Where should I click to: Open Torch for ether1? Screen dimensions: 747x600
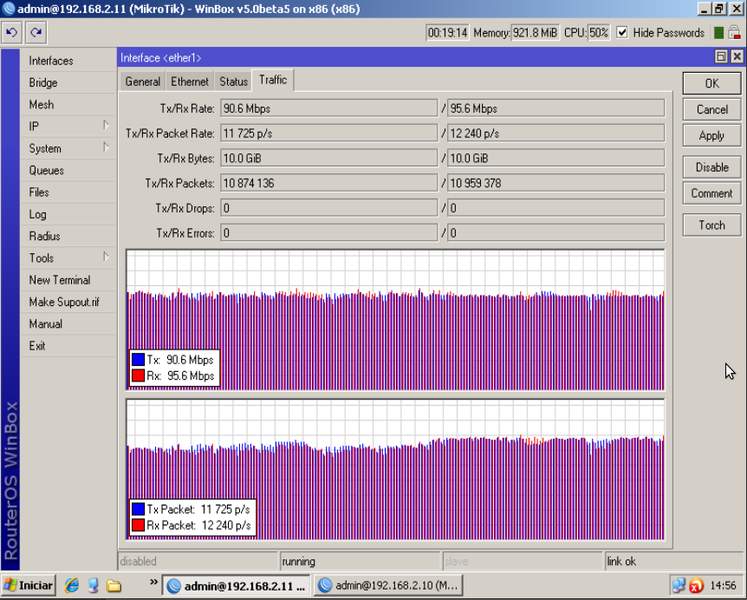click(712, 225)
